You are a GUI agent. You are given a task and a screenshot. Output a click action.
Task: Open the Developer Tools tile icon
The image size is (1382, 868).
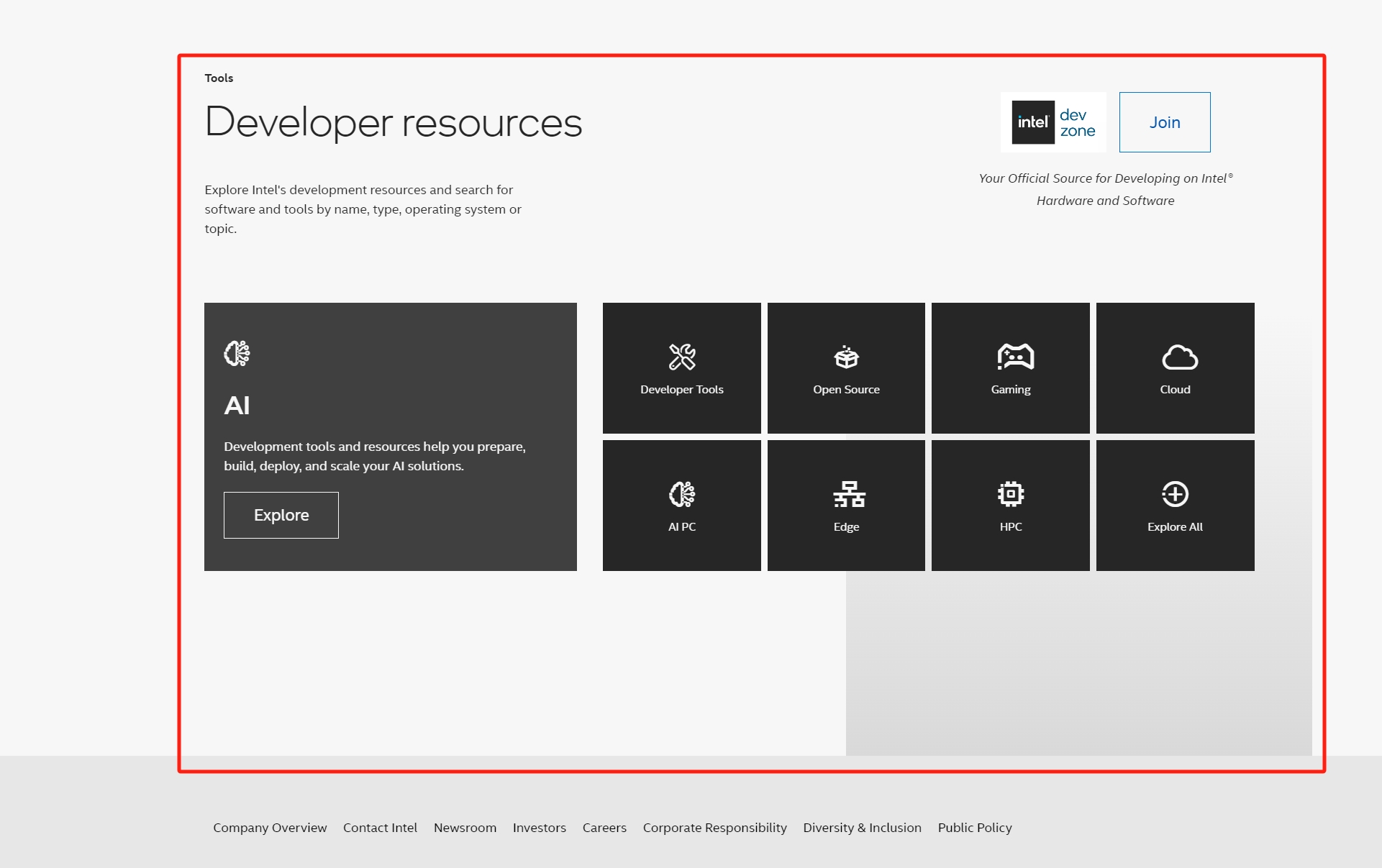click(x=682, y=357)
